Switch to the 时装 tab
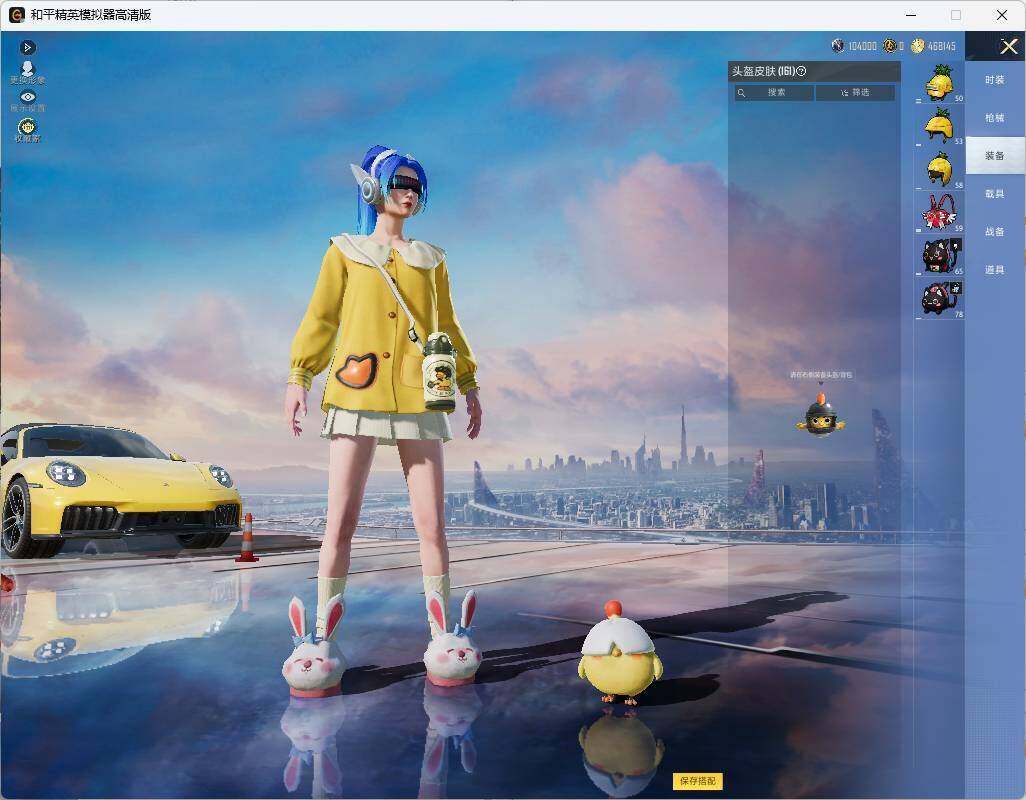The height and width of the screenshot is (800, 1026). tap(995, 80)
